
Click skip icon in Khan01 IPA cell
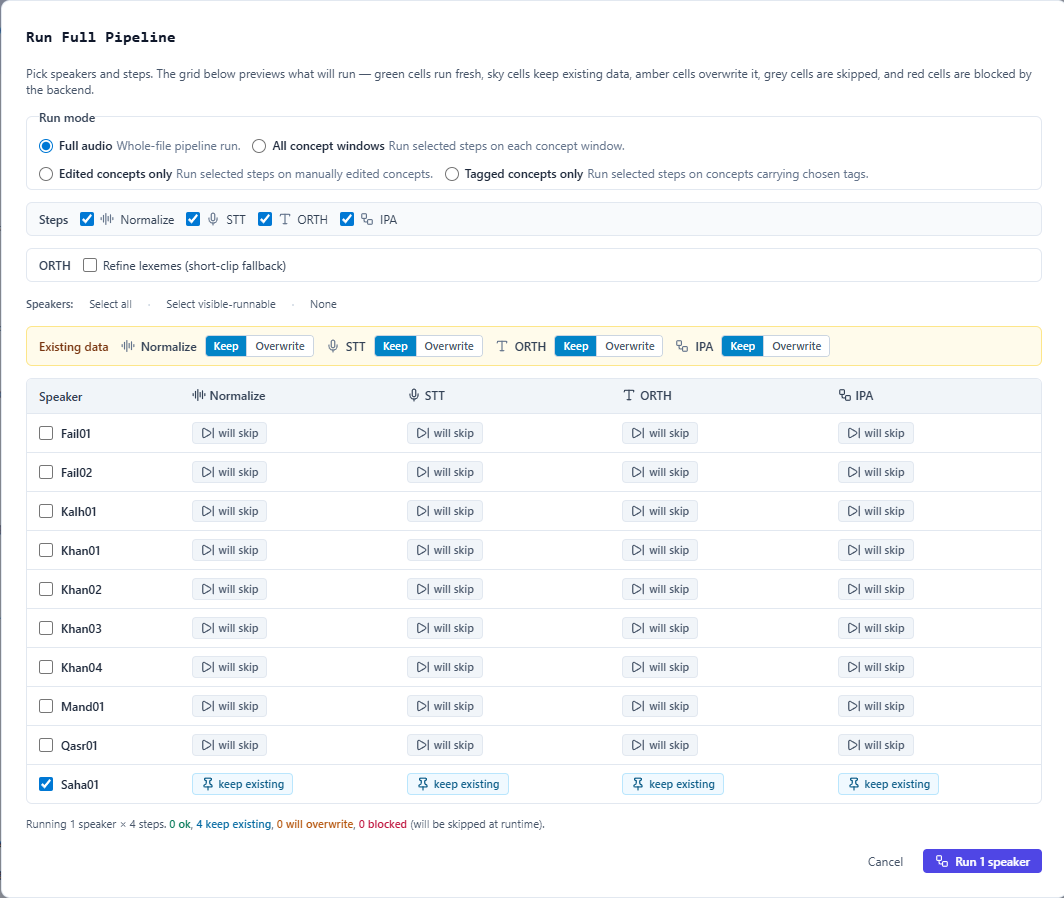click(x=854, y=550)
